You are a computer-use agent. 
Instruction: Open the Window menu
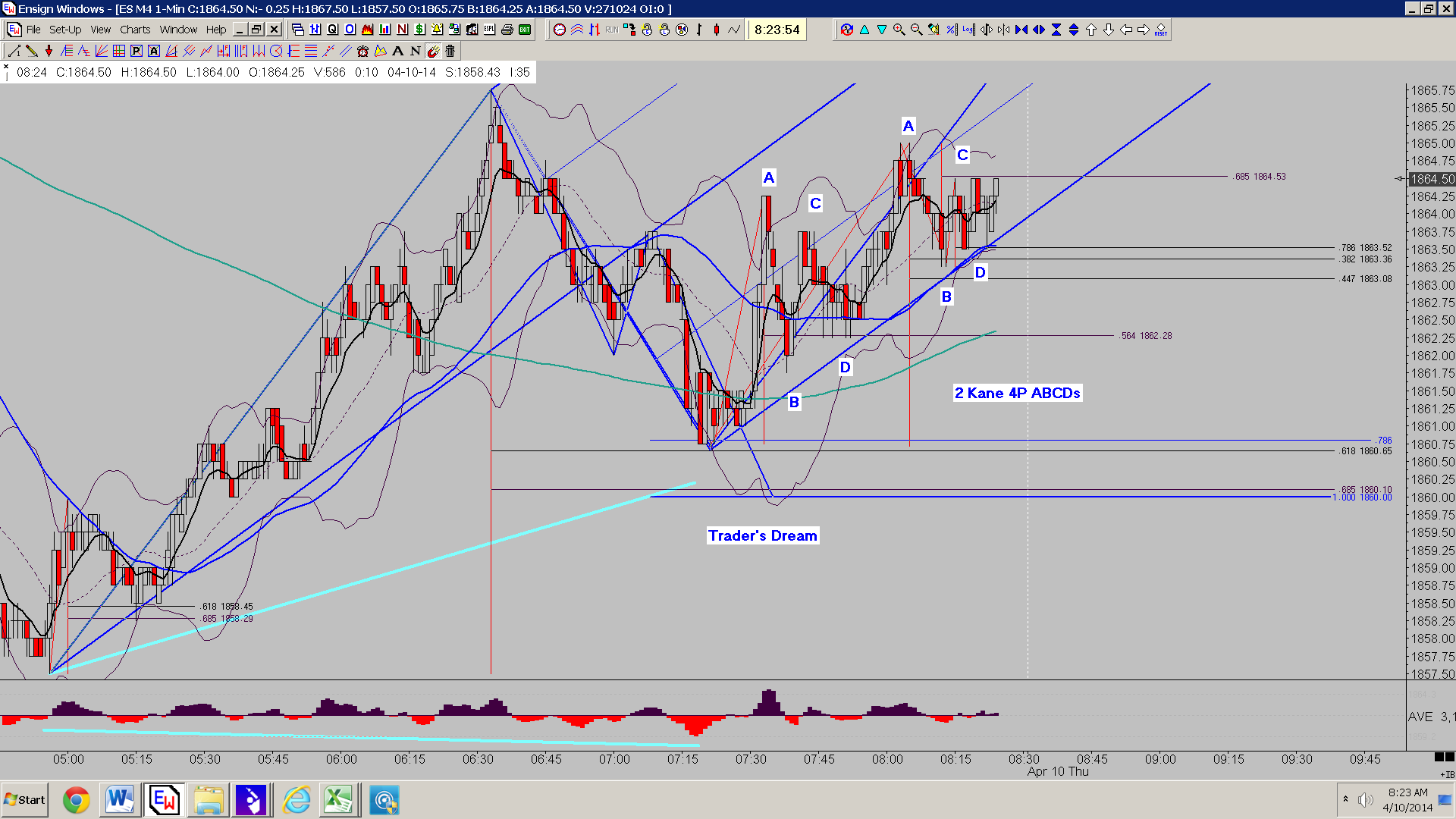coord(178,30)
